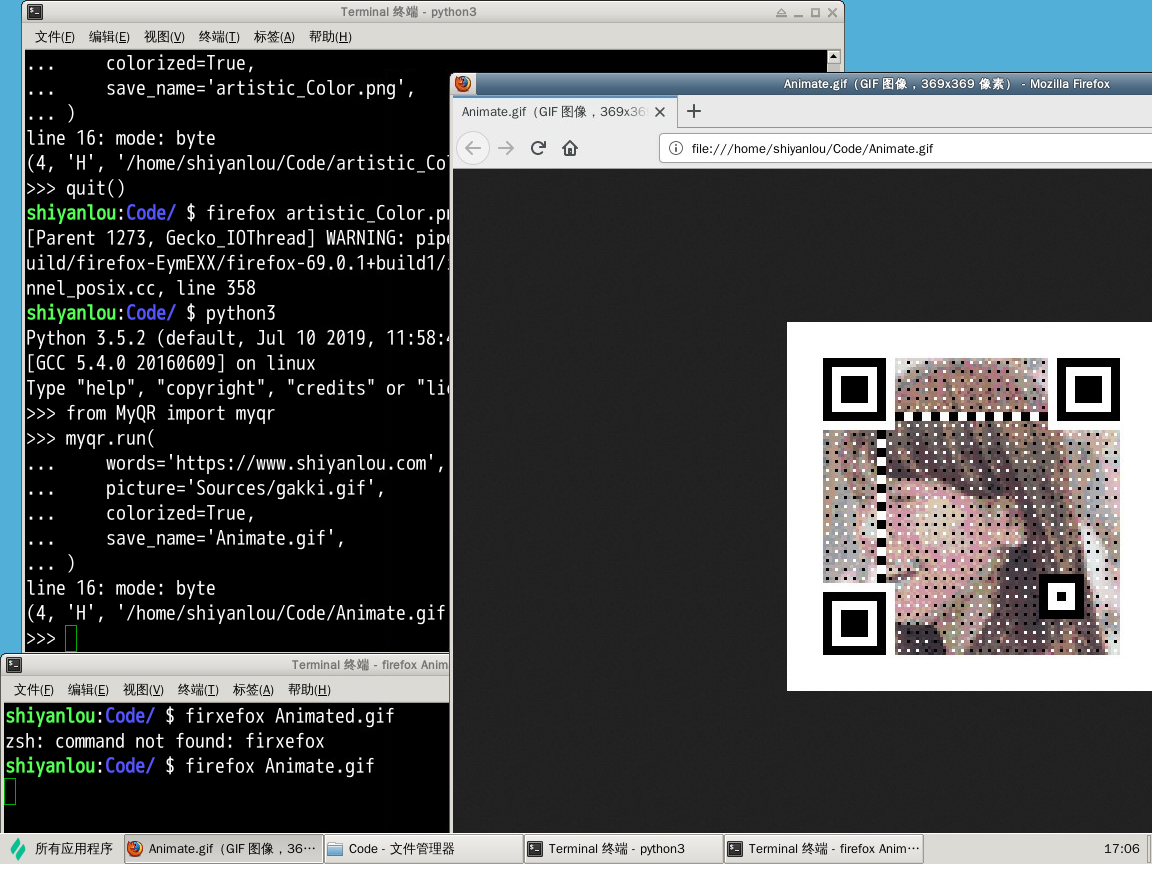Click 'Terminal 终端 - python3' title bar
This screenshot has width=1152, height=896.
(x=408, y=12)
